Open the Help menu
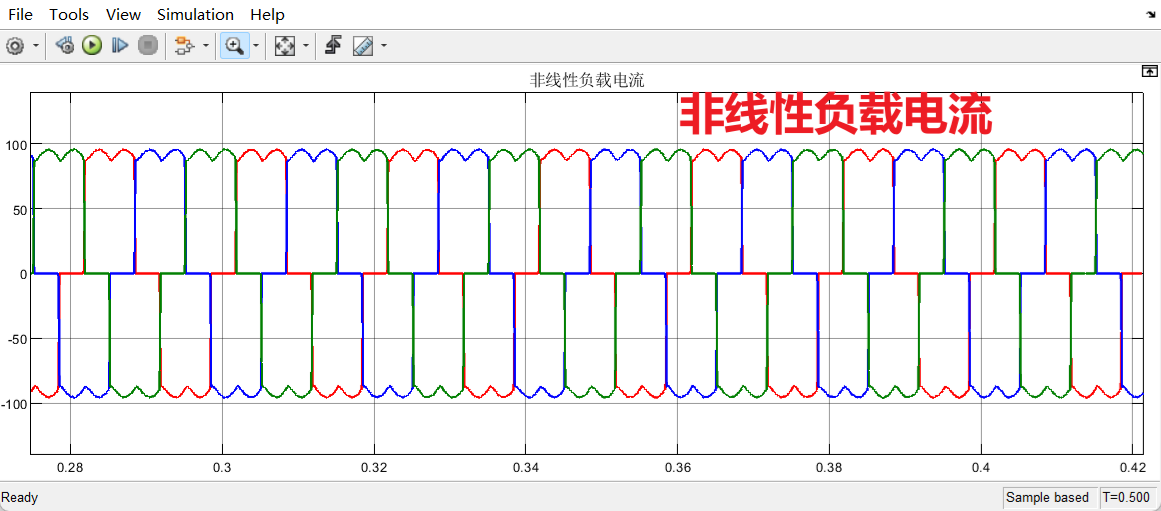Screen dimensions: 1161x511 click(267, 15)
